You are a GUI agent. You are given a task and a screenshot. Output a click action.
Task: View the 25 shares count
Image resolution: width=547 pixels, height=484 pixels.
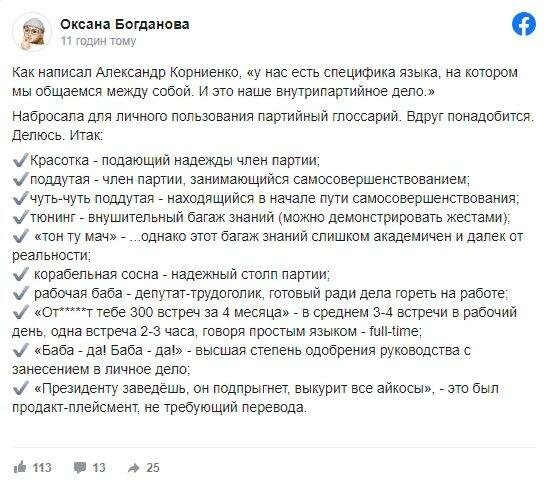pos(153,468)
